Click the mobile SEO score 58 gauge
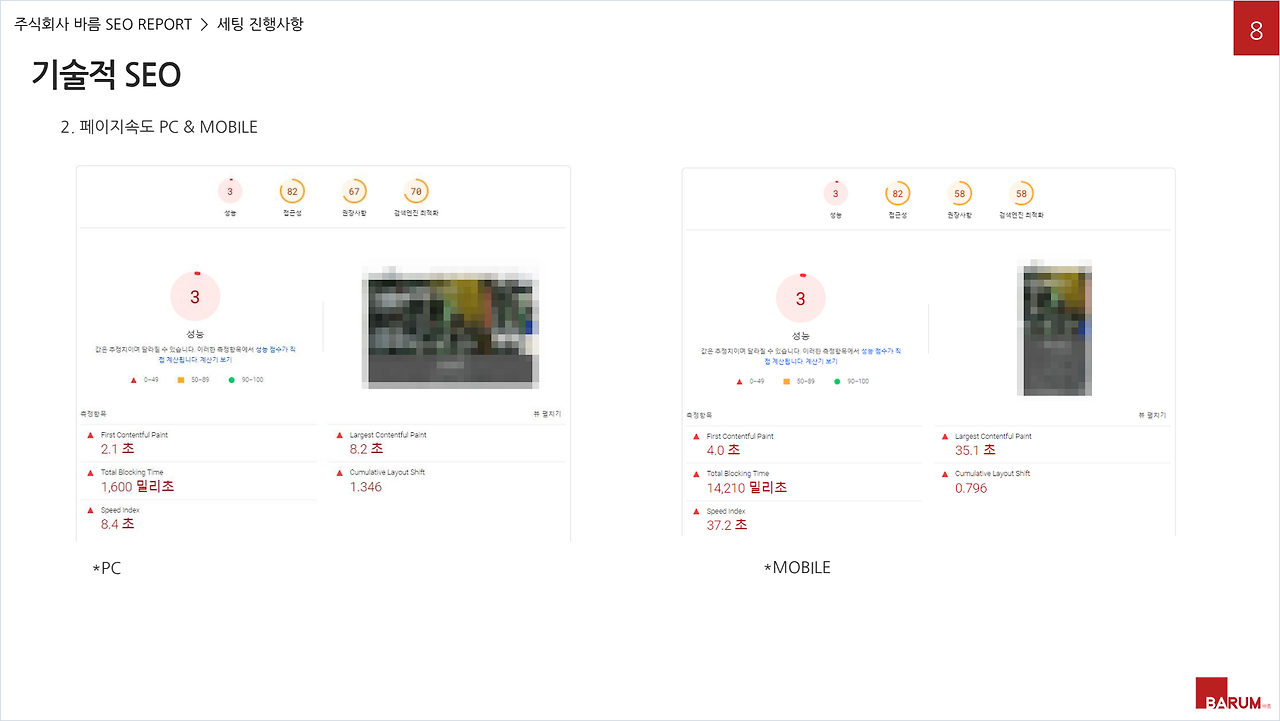1280x721 pixels. coord(1021,193)
